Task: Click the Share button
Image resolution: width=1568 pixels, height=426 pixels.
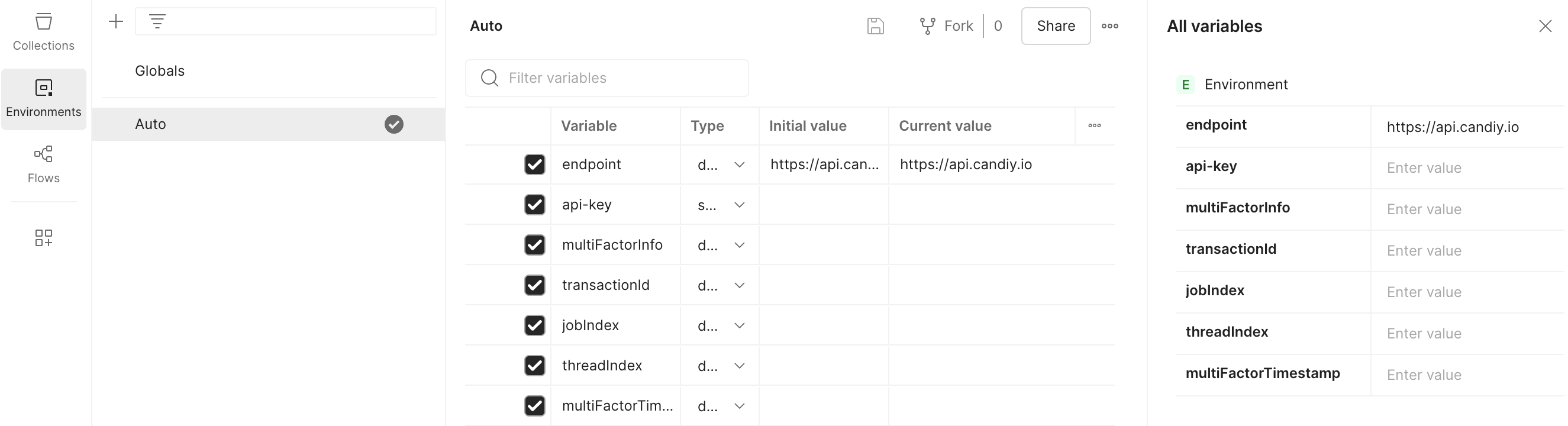Action: click(x=1056, y=25)
